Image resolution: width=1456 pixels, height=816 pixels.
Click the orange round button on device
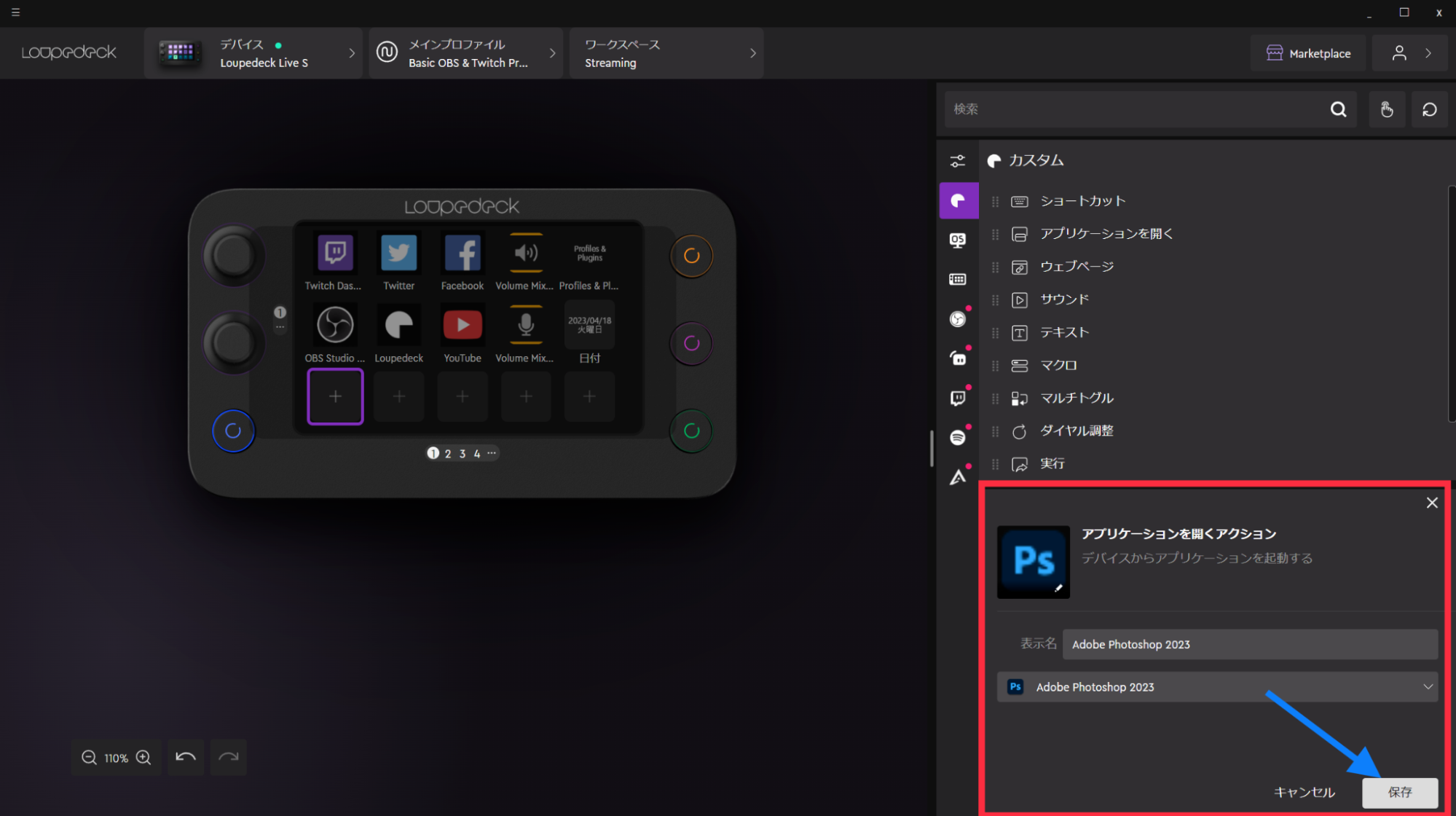[691, 256]
